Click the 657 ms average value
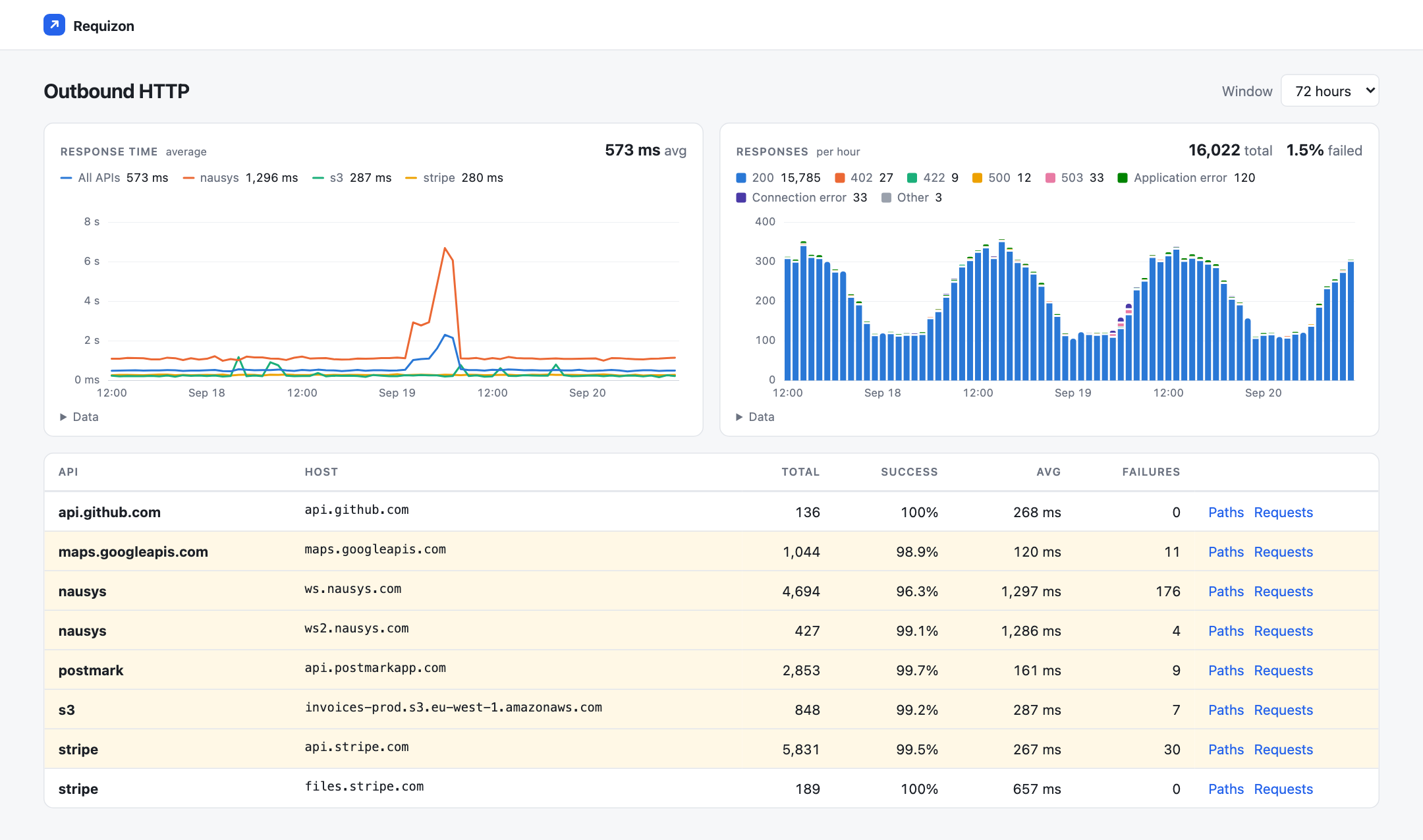The height and width of the screenshot is (840, 1423). 1037,789
